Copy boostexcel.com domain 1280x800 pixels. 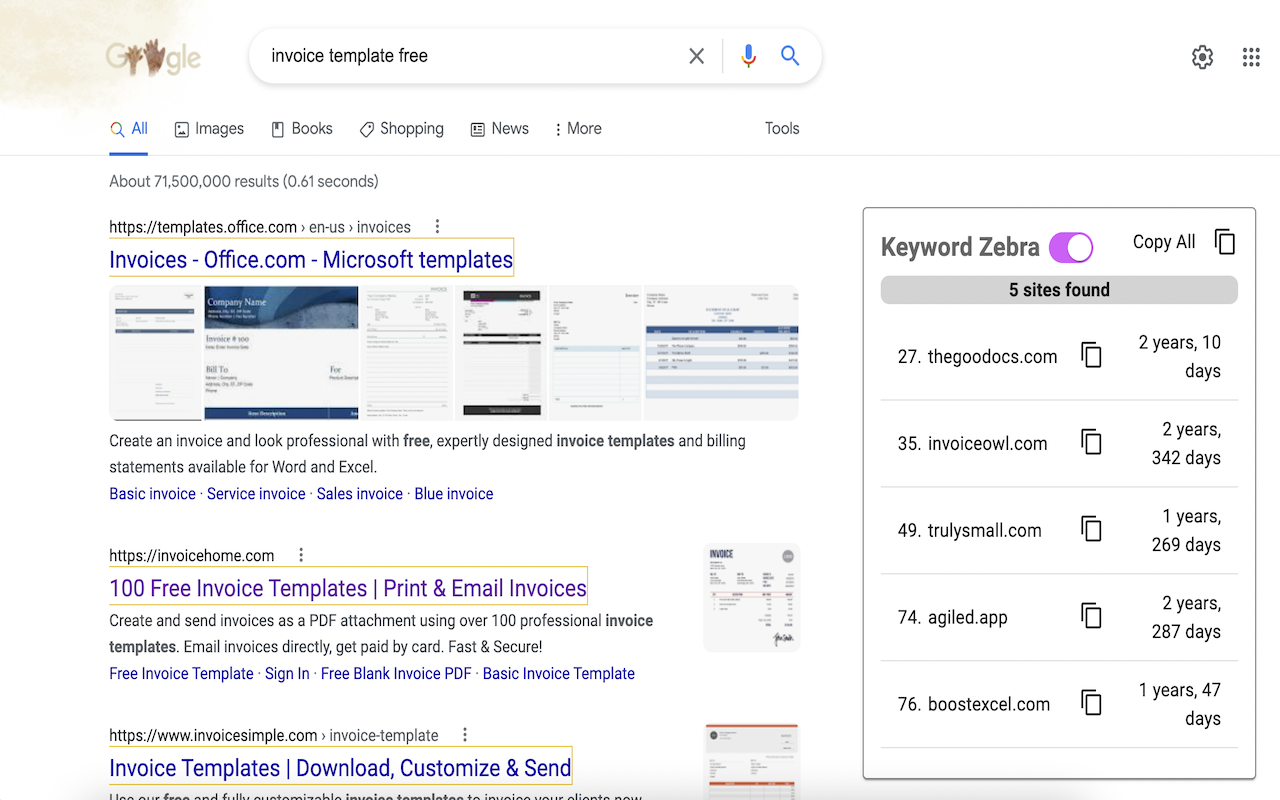pyautogui.click(x=1092, y=703)
